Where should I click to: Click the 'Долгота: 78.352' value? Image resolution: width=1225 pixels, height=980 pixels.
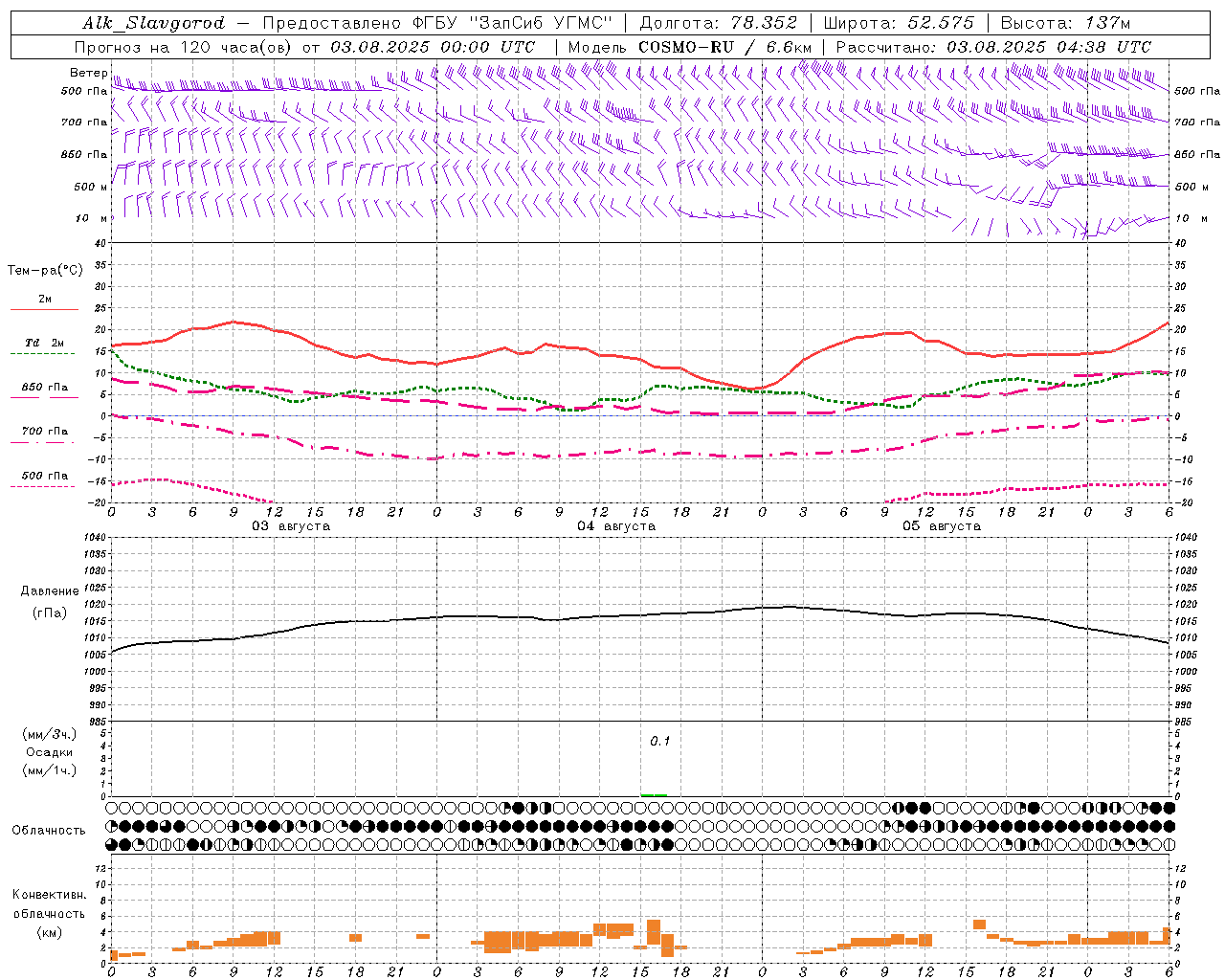coord(718,23)
